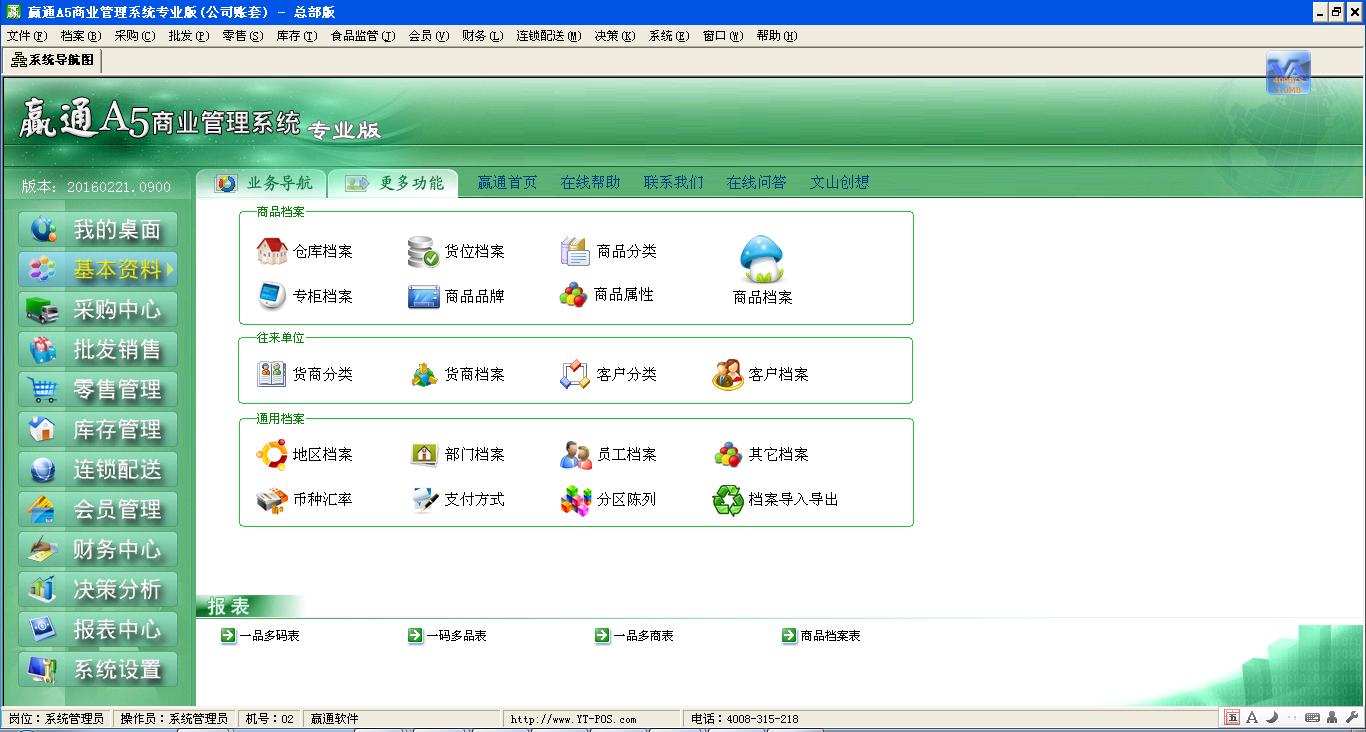Go to 采购中心 purchasing center
The image size is (1366, 732).
(x=98, y=310)
